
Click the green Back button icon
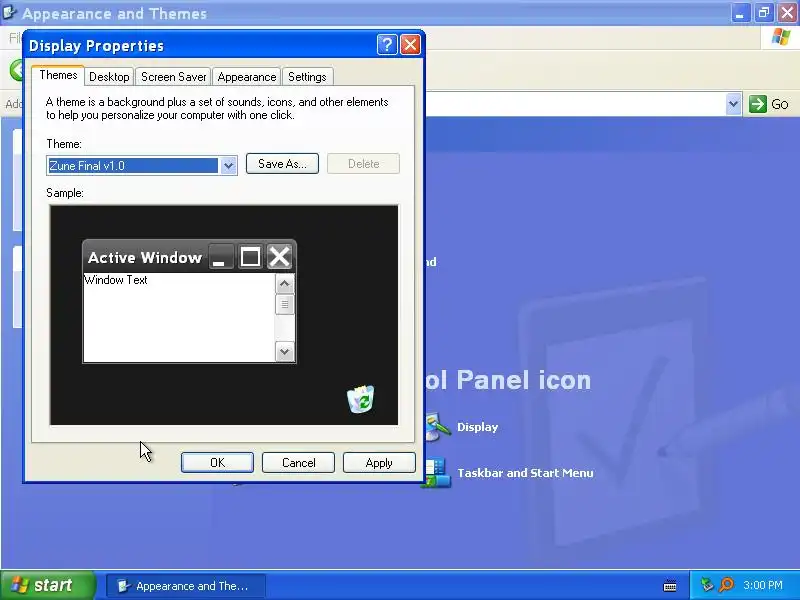tap(17, 70)
